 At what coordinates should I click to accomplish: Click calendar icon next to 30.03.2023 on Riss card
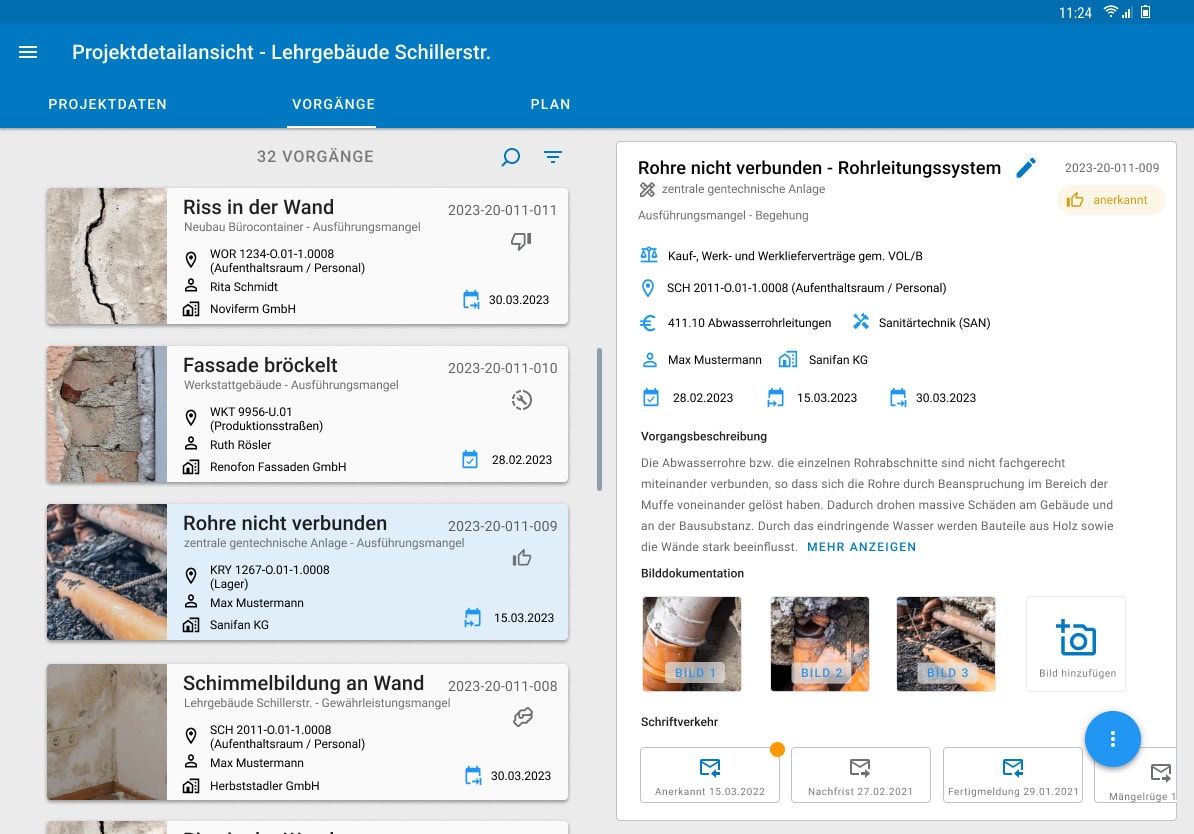pos(471,299)
